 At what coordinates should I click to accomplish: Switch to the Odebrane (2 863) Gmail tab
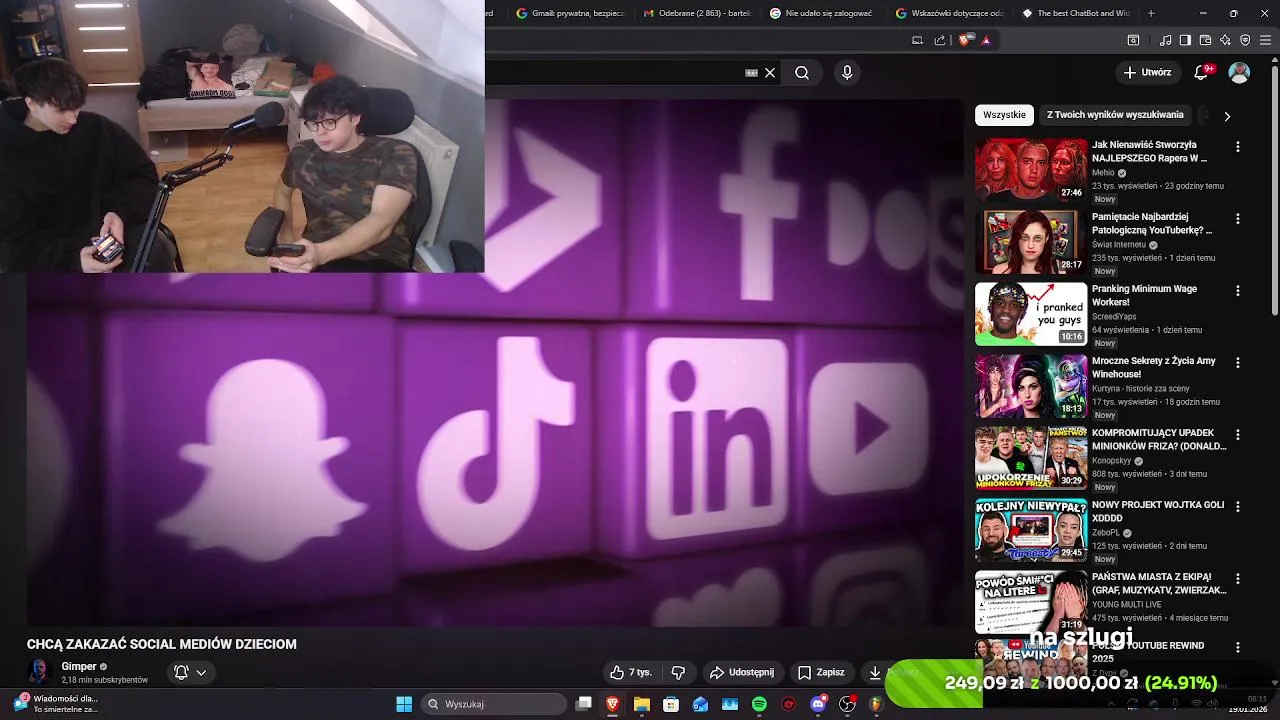pos(696,13)
